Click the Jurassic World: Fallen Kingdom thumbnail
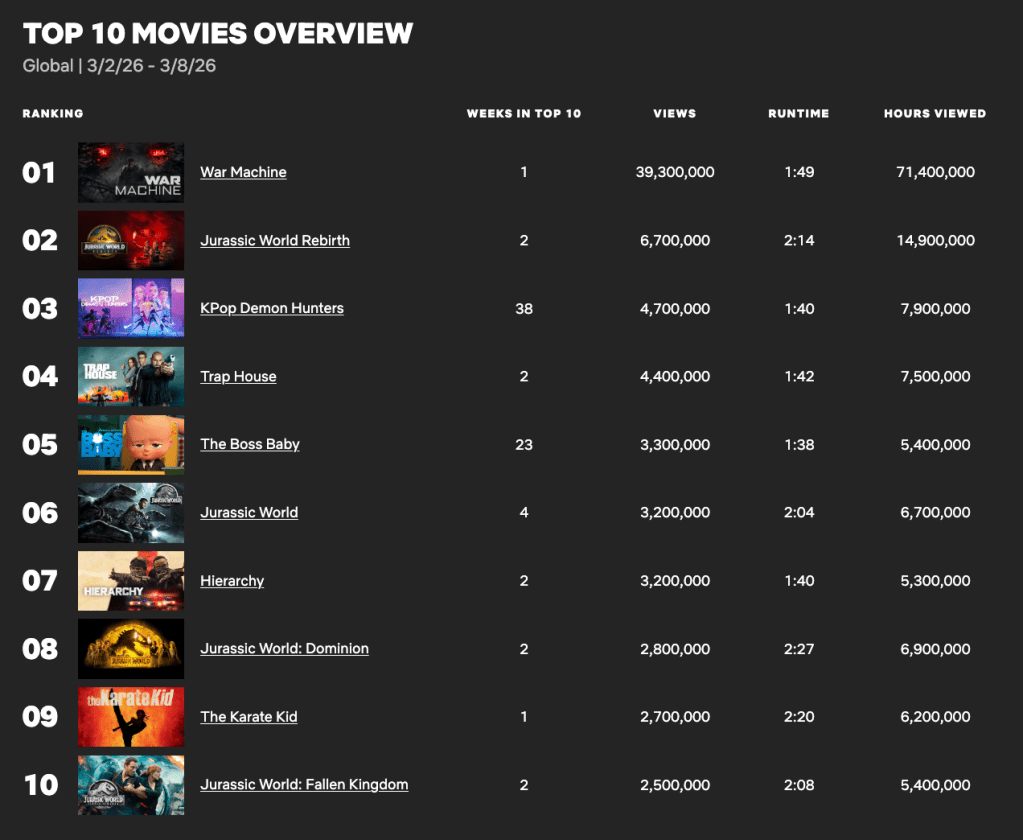This screenshot has height=840, width=1023. 130,784
